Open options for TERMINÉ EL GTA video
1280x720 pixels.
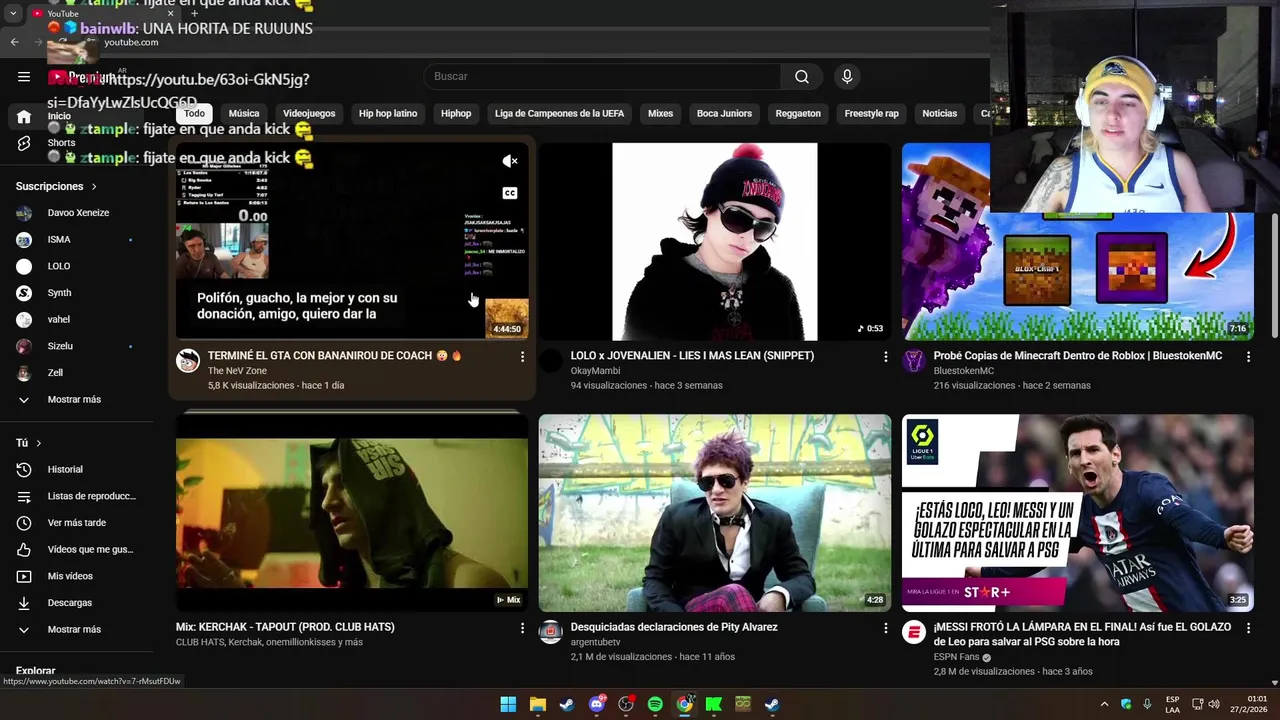[x=522, y=357]
